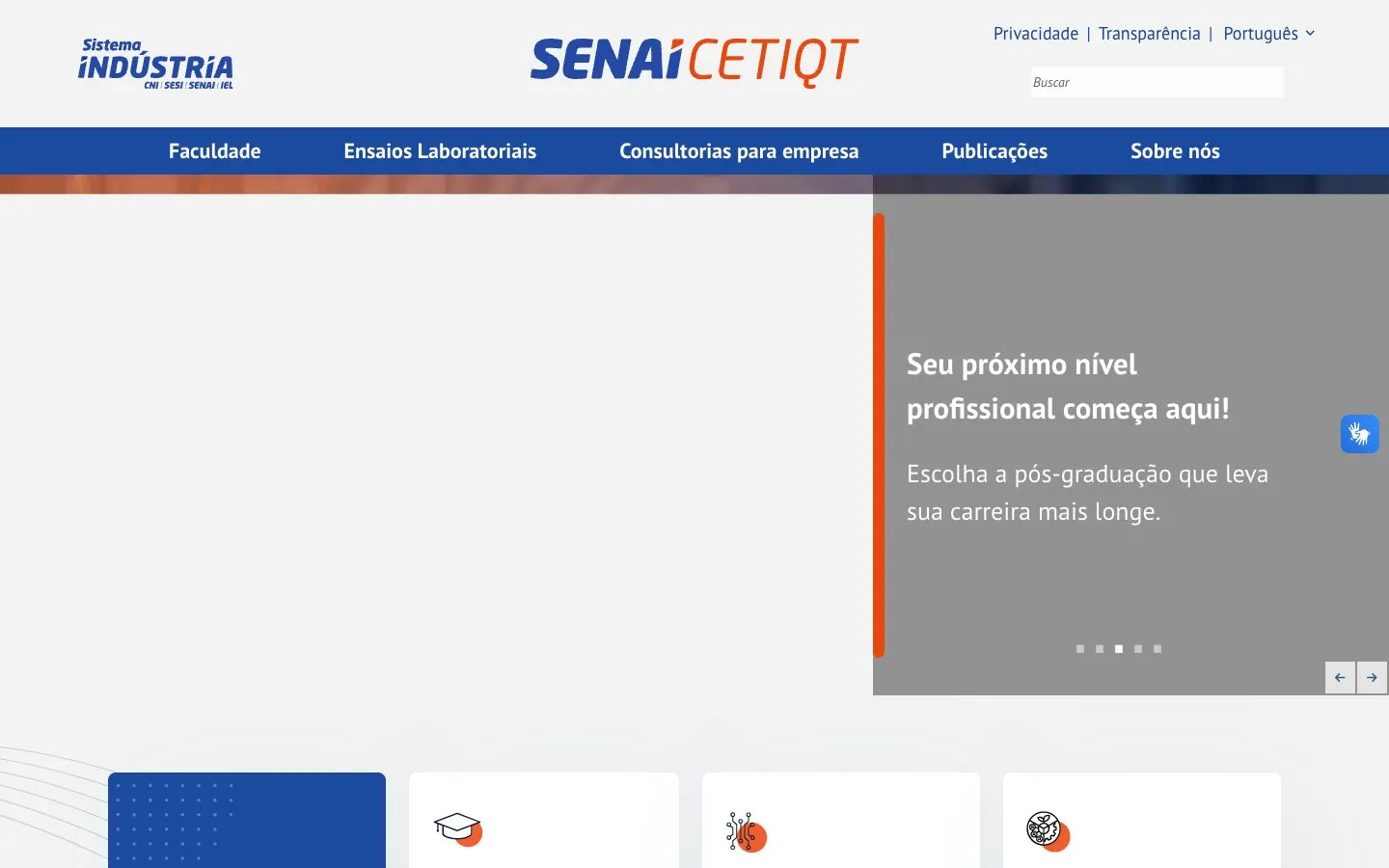Select the fifth carousel dot indicator
1389x868 pixels.
tap(1157, 649)
